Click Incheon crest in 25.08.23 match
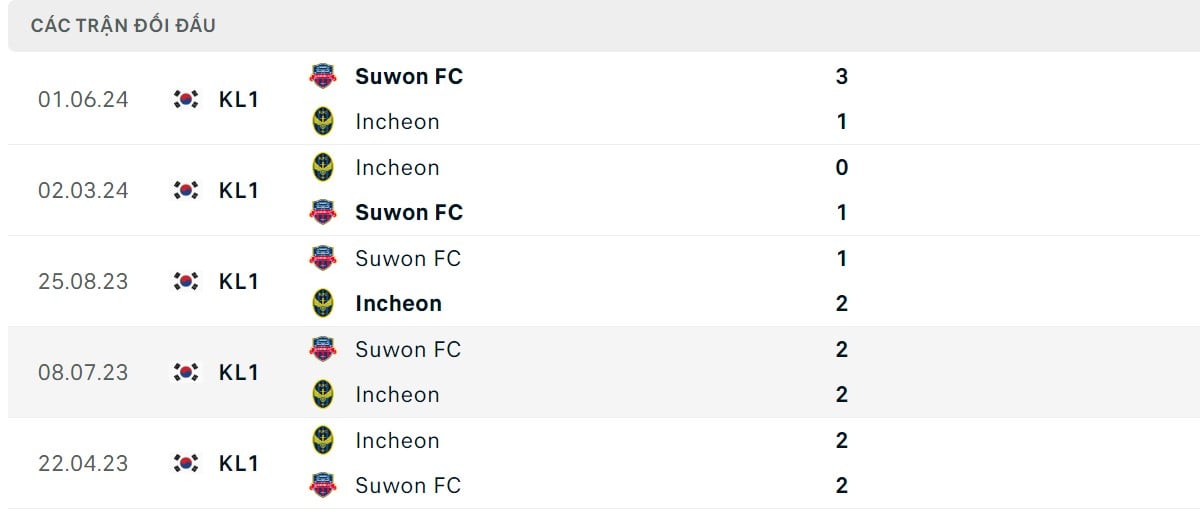This screenshot has height=523, width=1200. tap(323, 303)
